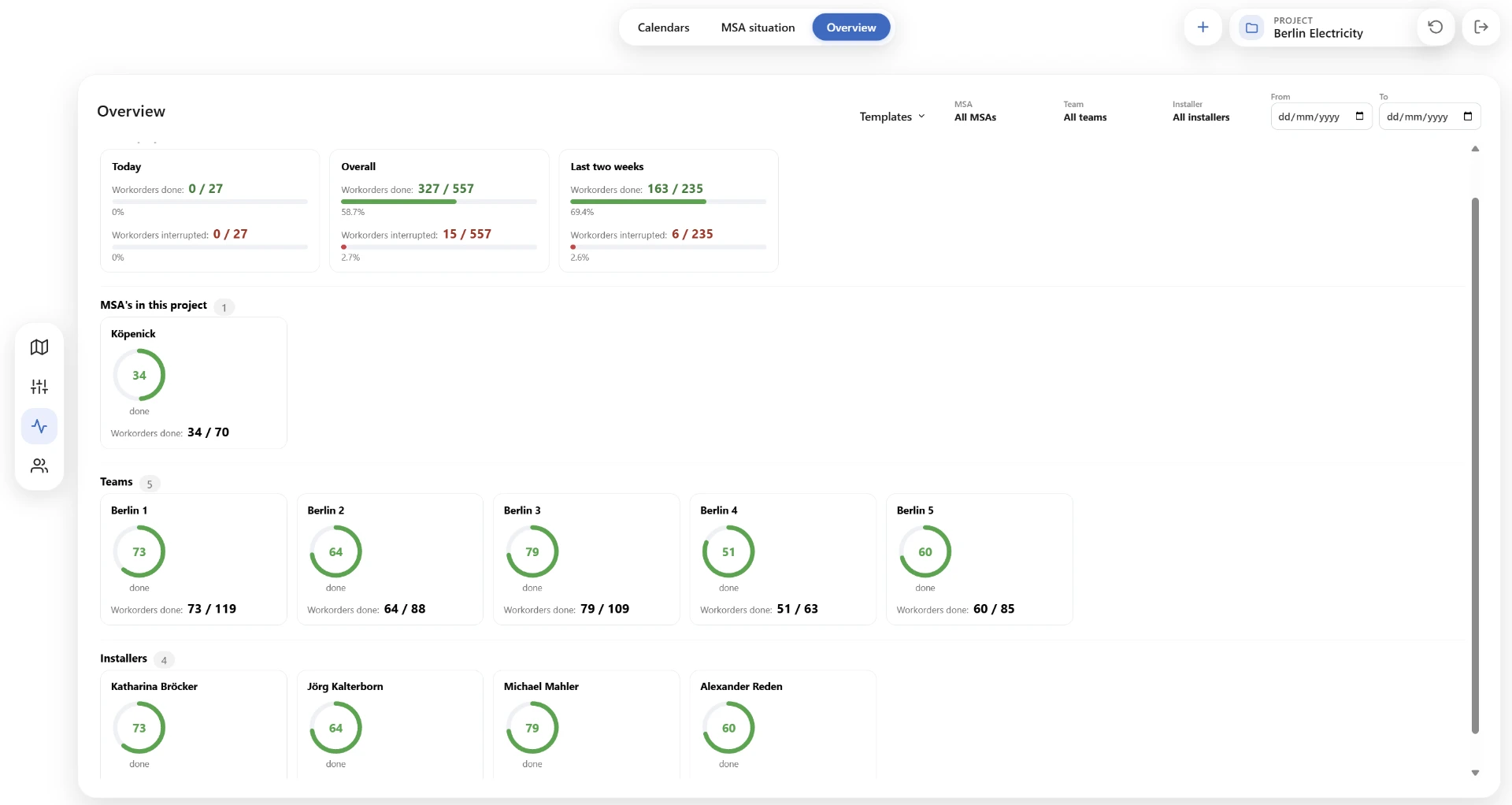Expand the Templates dropdown
Screen dimensions: 1512x805
tap(892, 117)
